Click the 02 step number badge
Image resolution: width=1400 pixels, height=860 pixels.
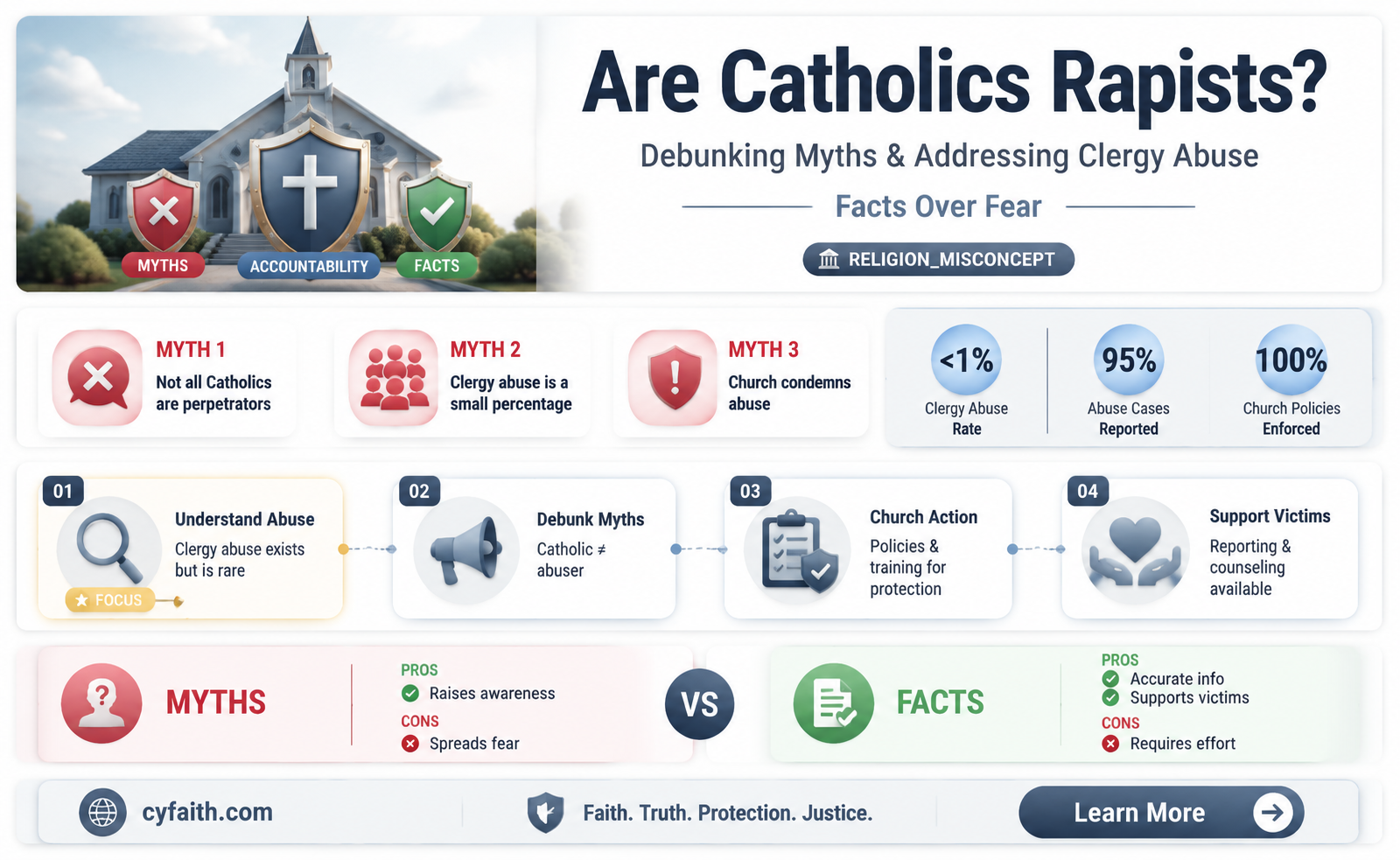[x=419, y=491]
